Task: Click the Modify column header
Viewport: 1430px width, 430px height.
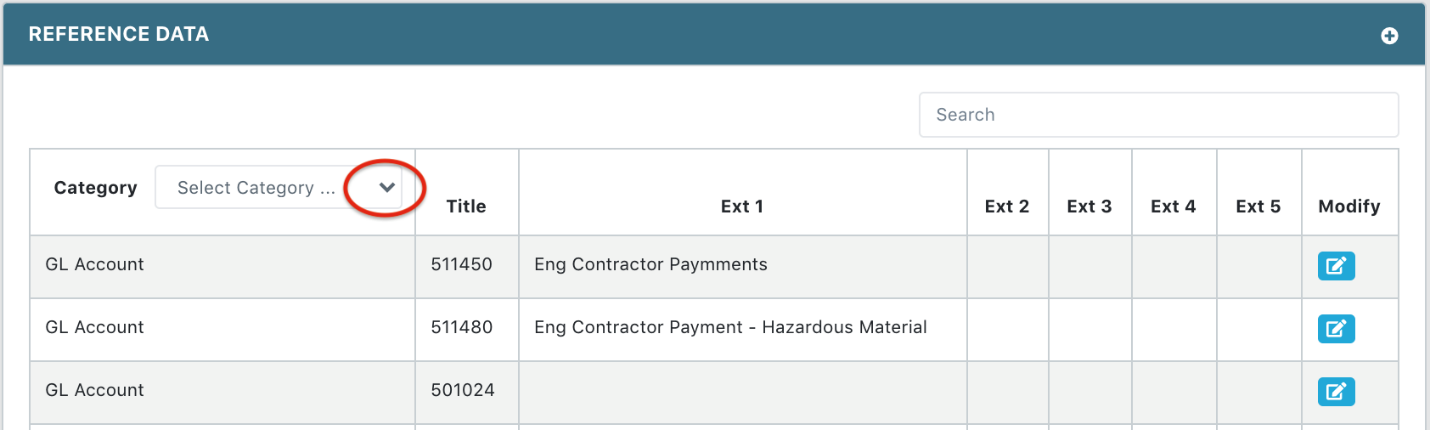Action: (x=1349, y=207)
